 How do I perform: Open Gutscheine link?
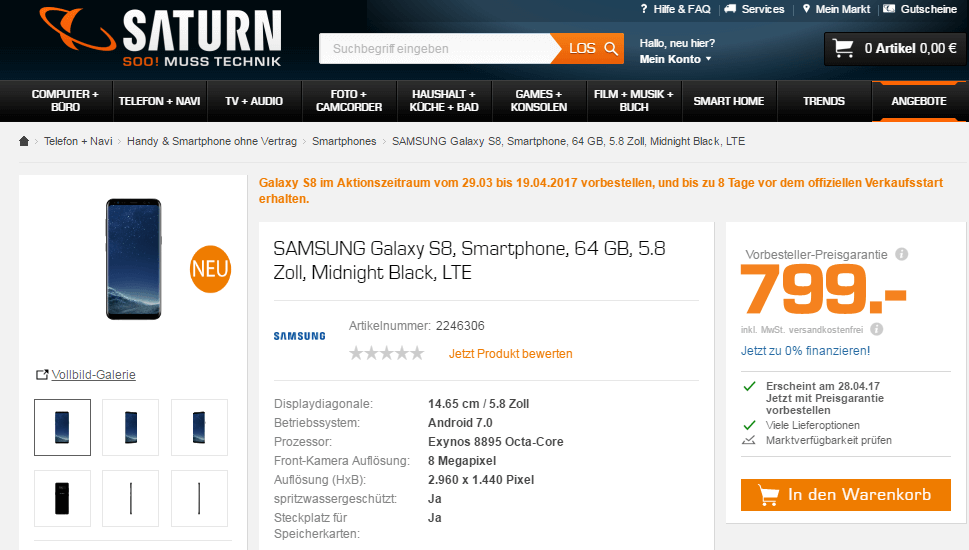click(x=920, y=9)
